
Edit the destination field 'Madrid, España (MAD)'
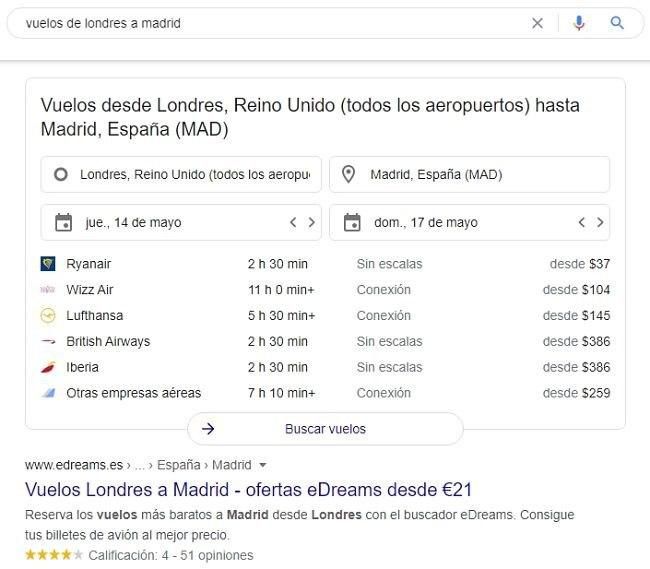pyautogui.click(x=469, y=174)
